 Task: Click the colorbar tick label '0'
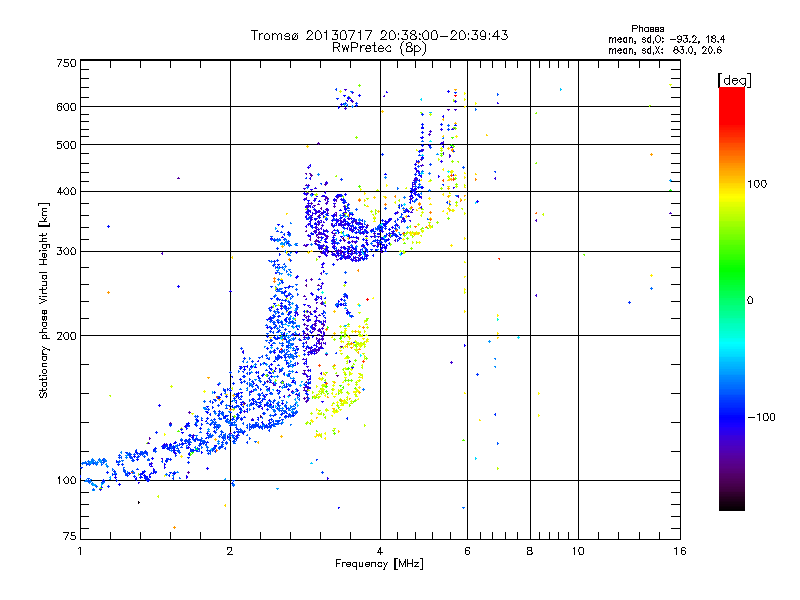click(750, 301)
